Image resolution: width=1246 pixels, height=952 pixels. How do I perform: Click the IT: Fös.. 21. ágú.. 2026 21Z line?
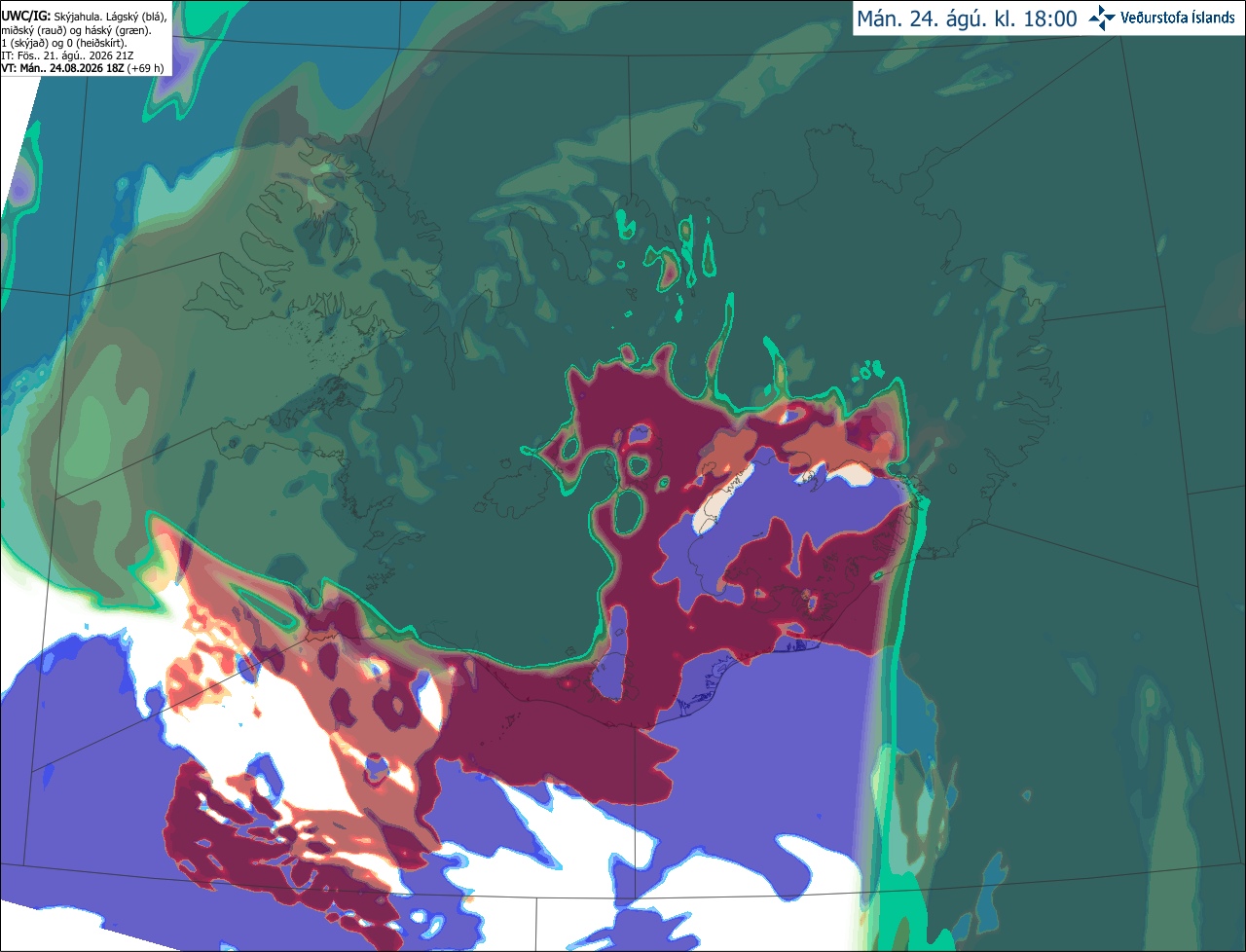[67, 55]
